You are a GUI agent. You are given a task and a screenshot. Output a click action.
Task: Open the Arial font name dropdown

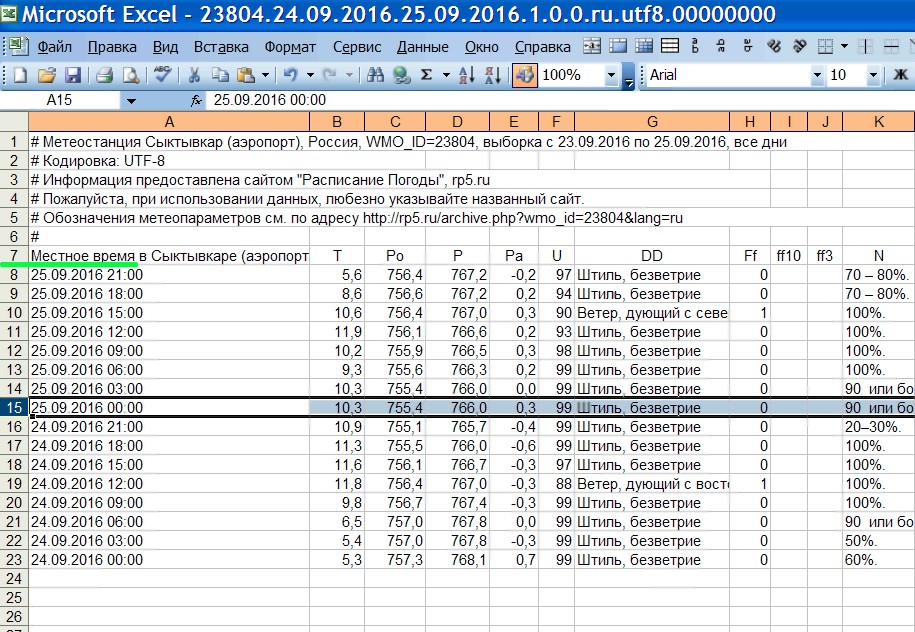click(x=816, y=75)
